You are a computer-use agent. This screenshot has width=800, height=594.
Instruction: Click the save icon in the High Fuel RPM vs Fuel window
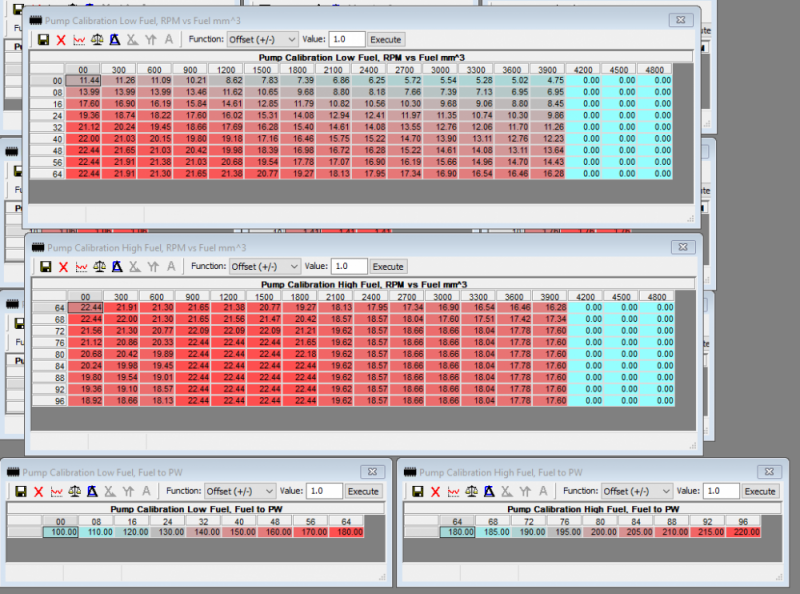44,267
